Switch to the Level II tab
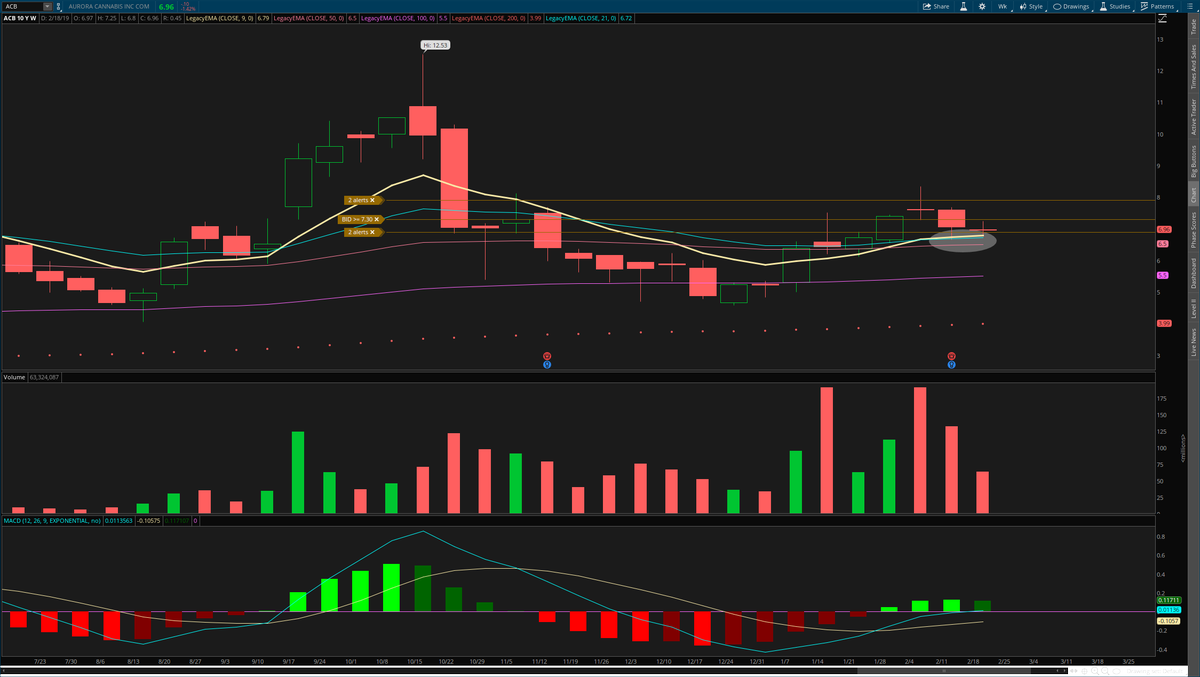1200x677 pixels. pos(1193,309)
